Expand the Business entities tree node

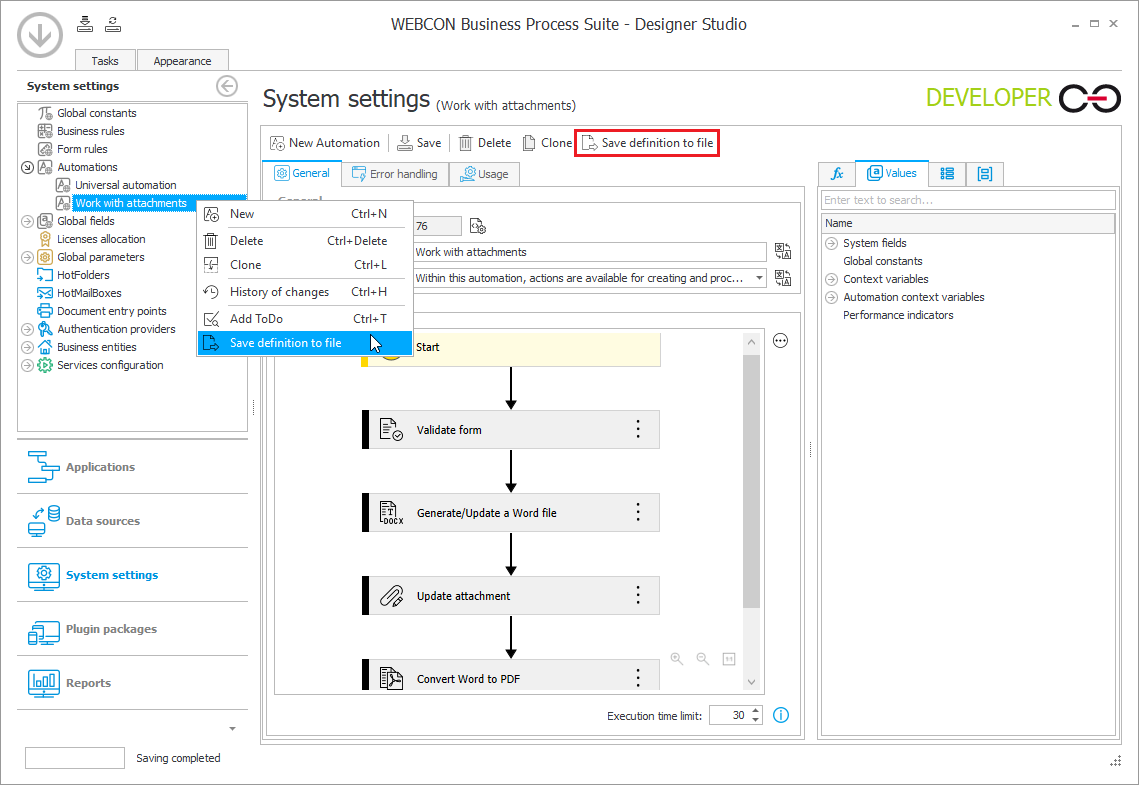coord(27,347)
